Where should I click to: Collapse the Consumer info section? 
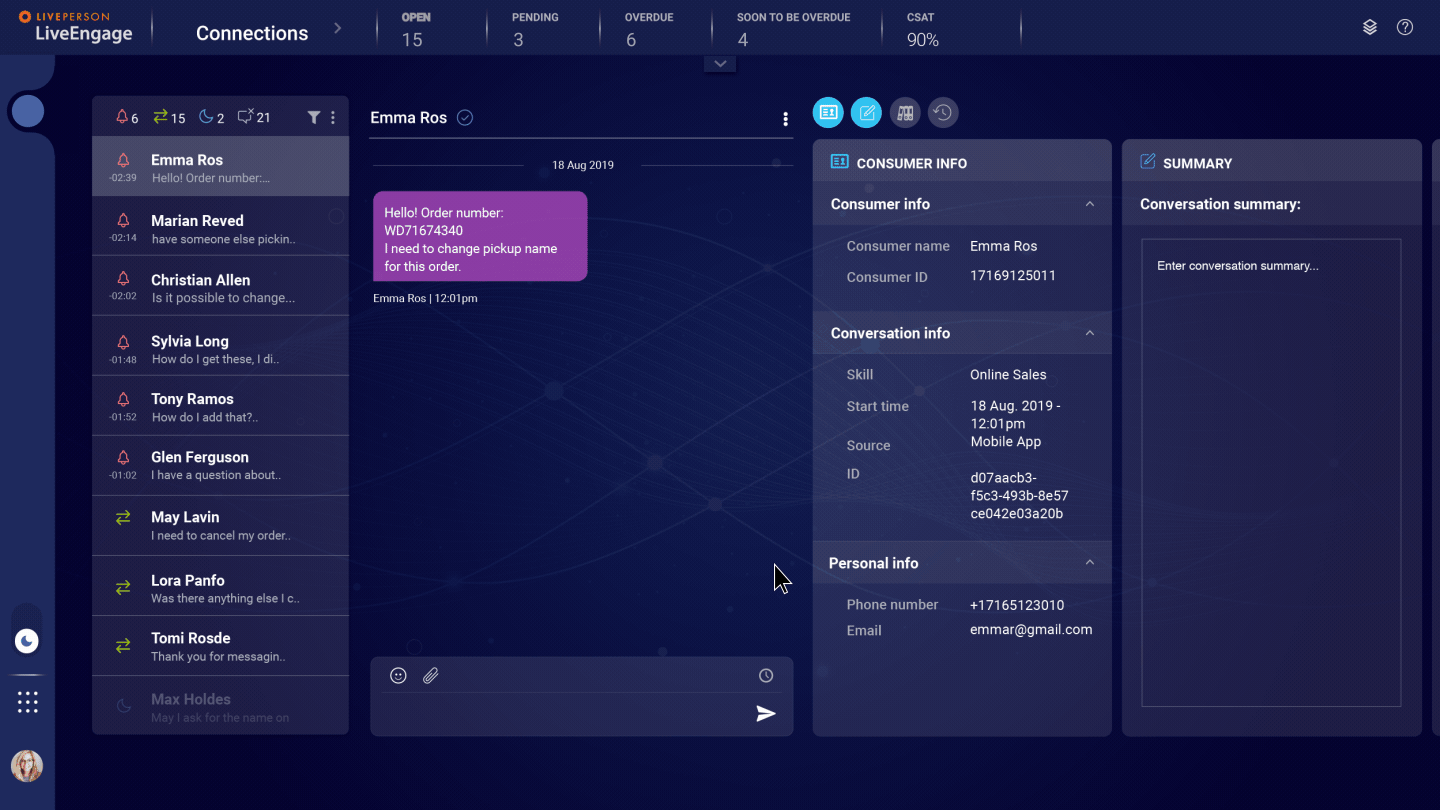1090,204
